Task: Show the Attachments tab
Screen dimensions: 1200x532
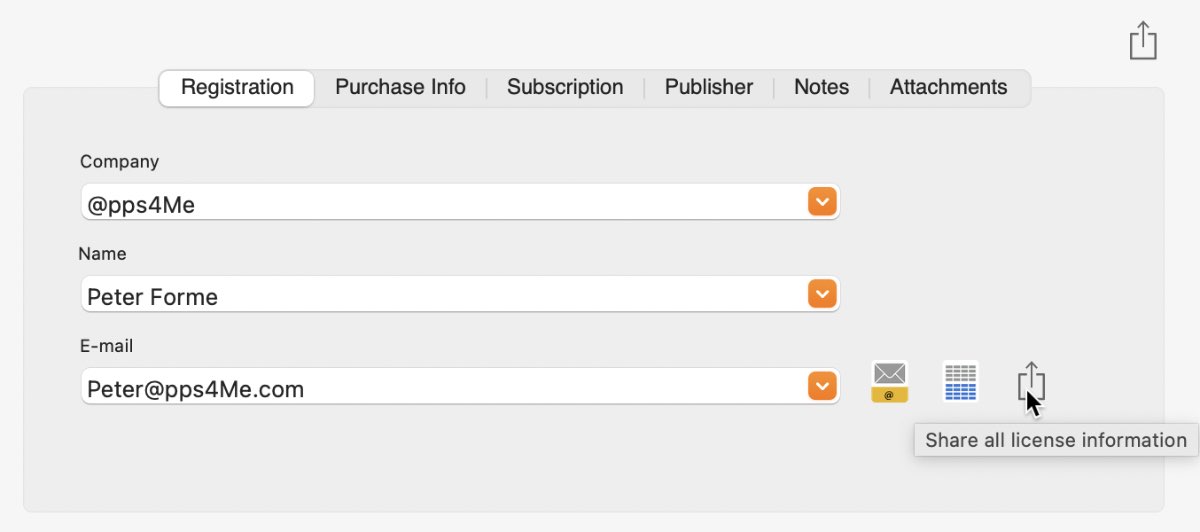Action: click(949, 88)
